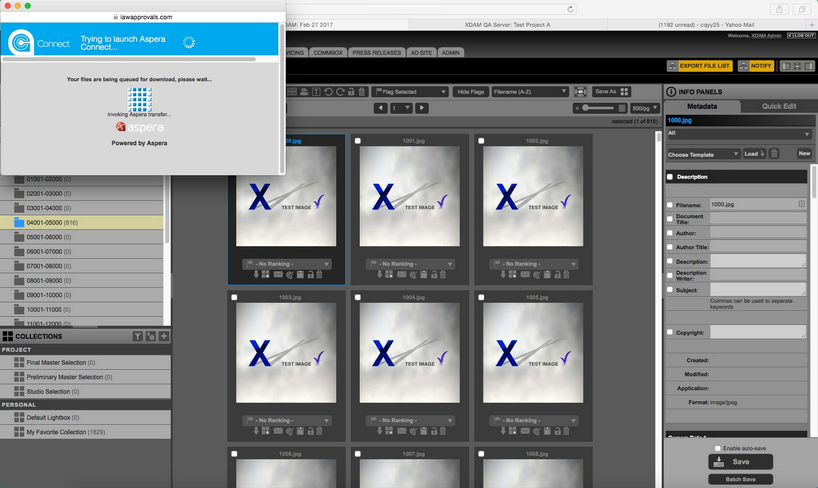
Task: Click the next page arrow
Action: tap(422, 108)
